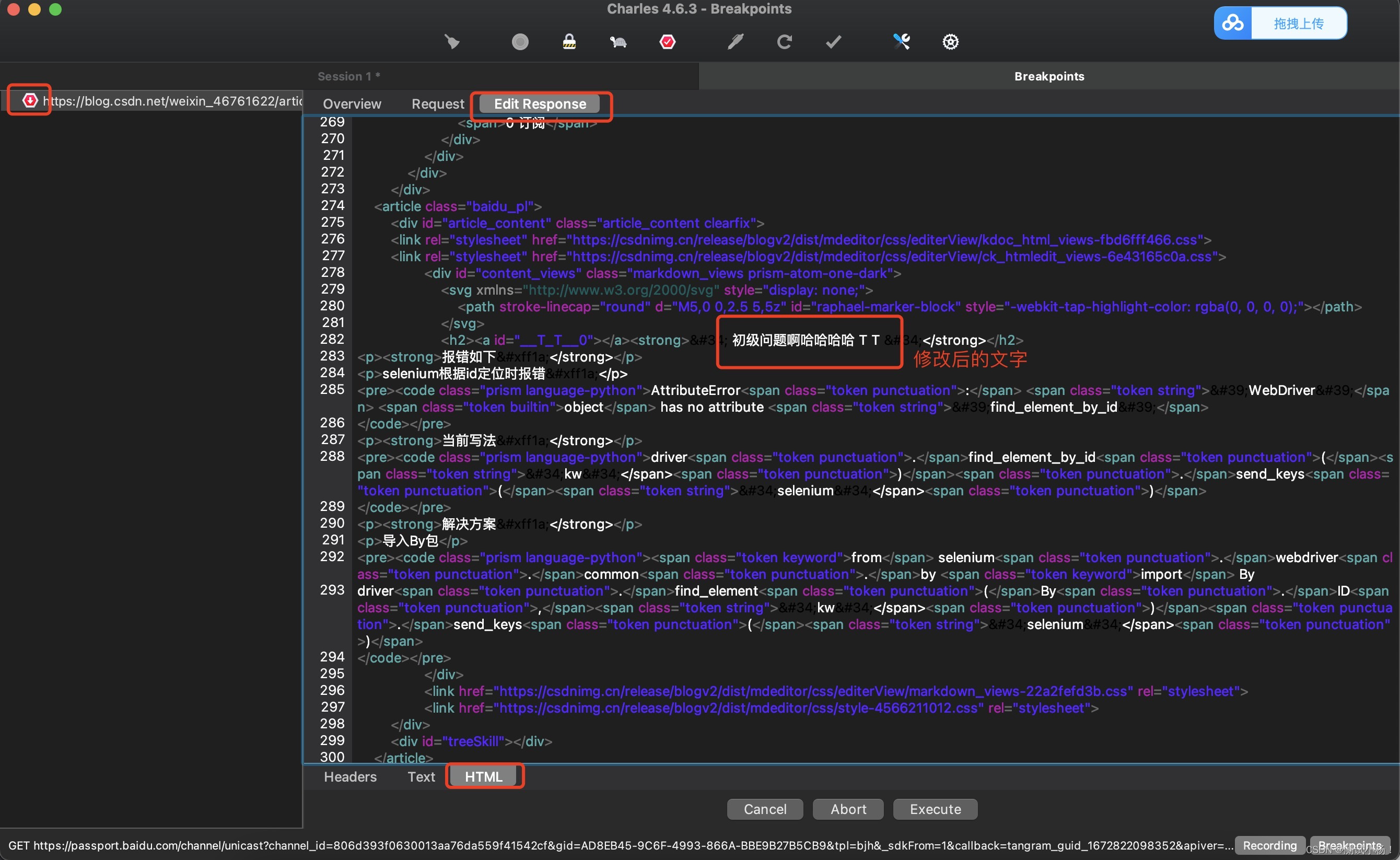1400x860 pixels.
Task: Click the http://www.w3.org/2000/svg URL text
Action: pyautogui.click(x=621, y=290)
